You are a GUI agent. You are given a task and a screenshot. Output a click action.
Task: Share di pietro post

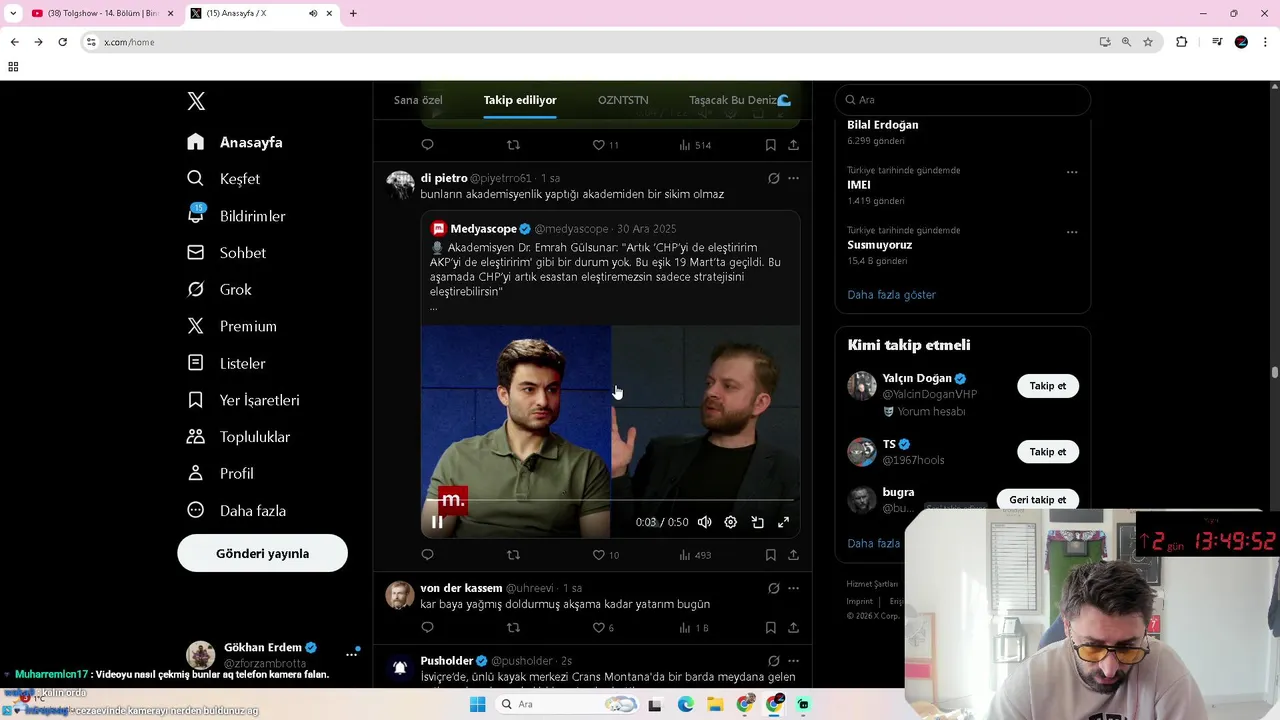pos(794,555)
